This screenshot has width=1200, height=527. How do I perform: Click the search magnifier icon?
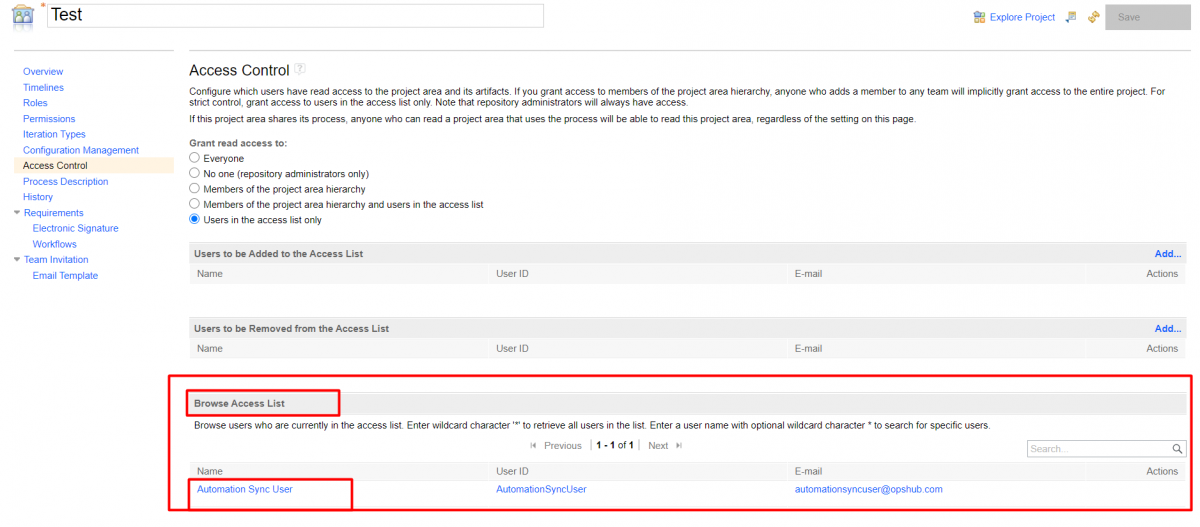click(x=1178, y=449)
